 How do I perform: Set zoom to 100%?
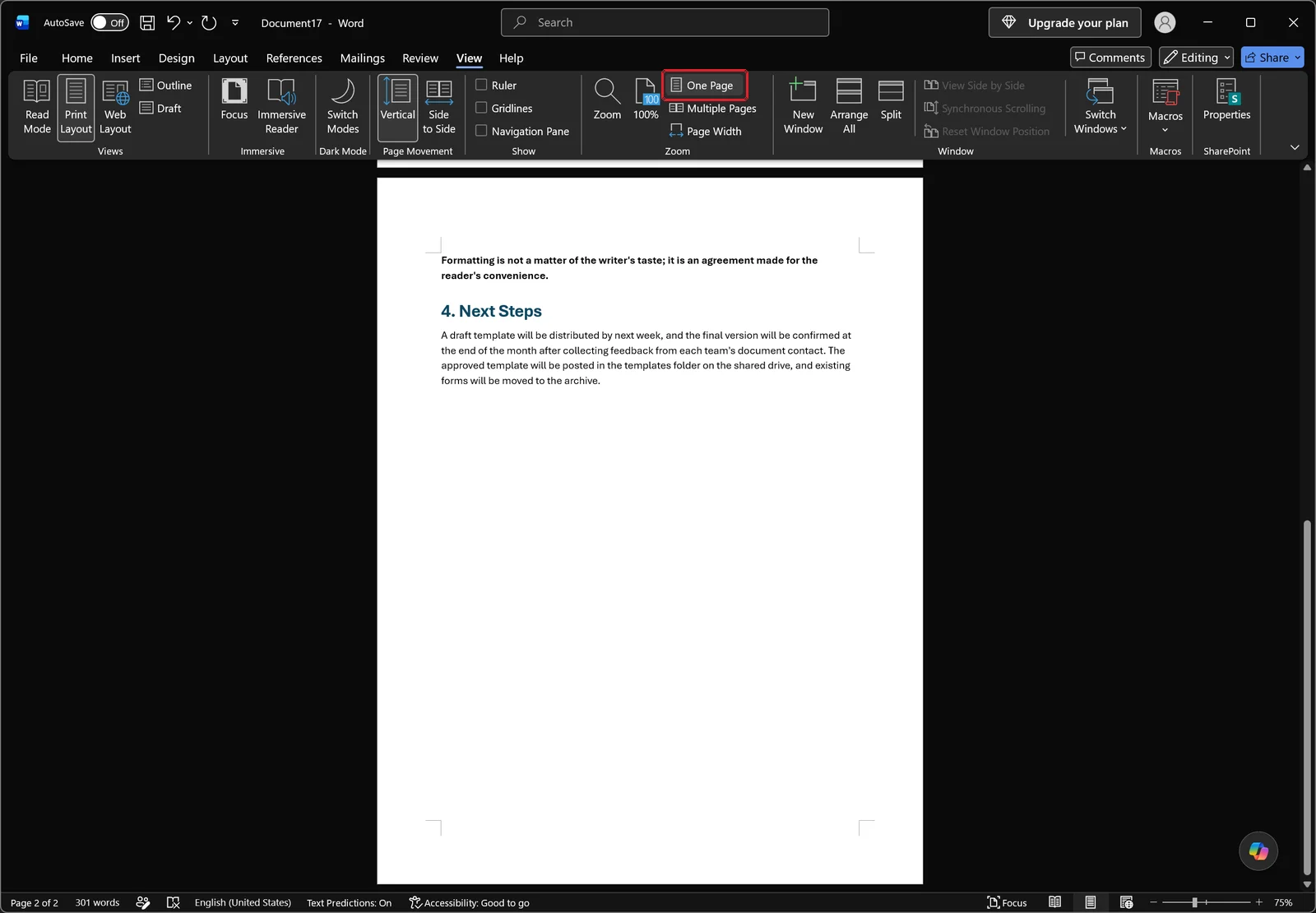point(646,100)
